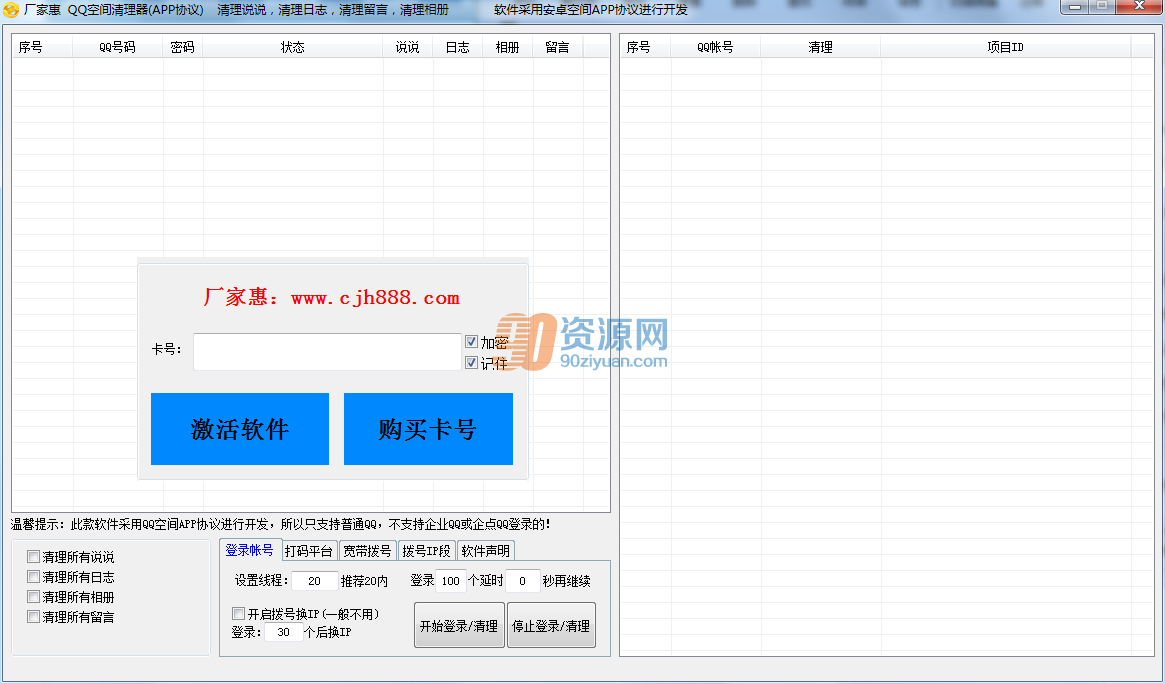Click the 开始登录/清理 button
The width and height of the screenshot is (1165, 684).
click(x=459, y=625)
